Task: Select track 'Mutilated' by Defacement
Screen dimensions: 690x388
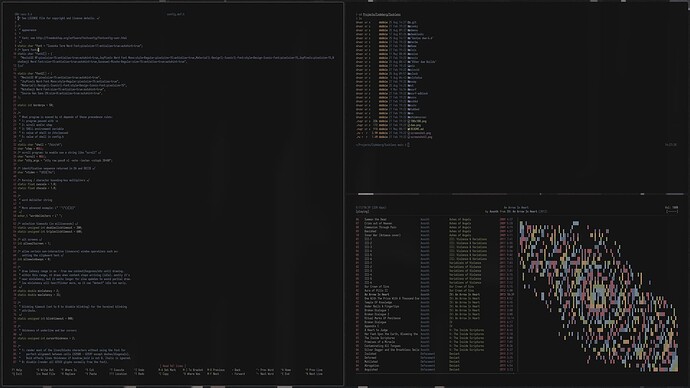Action: [371, 362]
